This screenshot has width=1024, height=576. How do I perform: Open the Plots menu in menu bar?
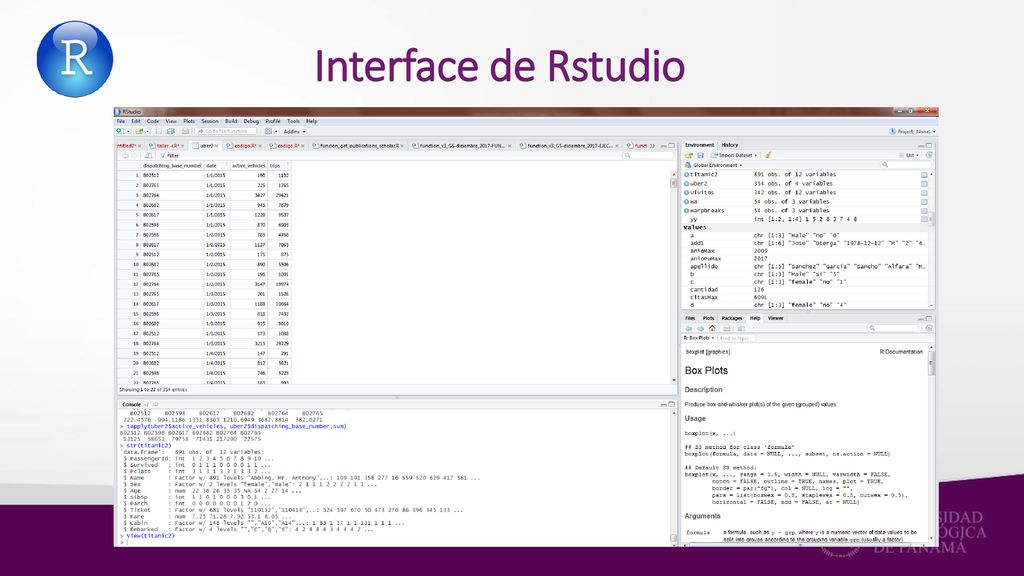(189, 121)
